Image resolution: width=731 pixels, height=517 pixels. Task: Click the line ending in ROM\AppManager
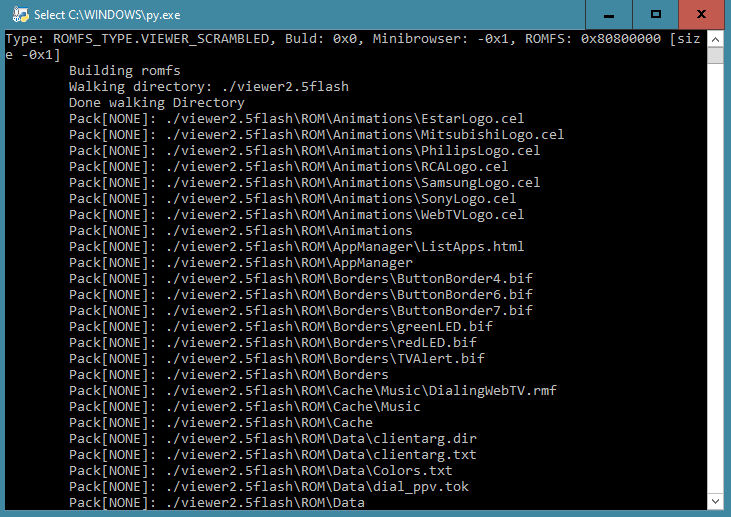(x=241, y=262)
